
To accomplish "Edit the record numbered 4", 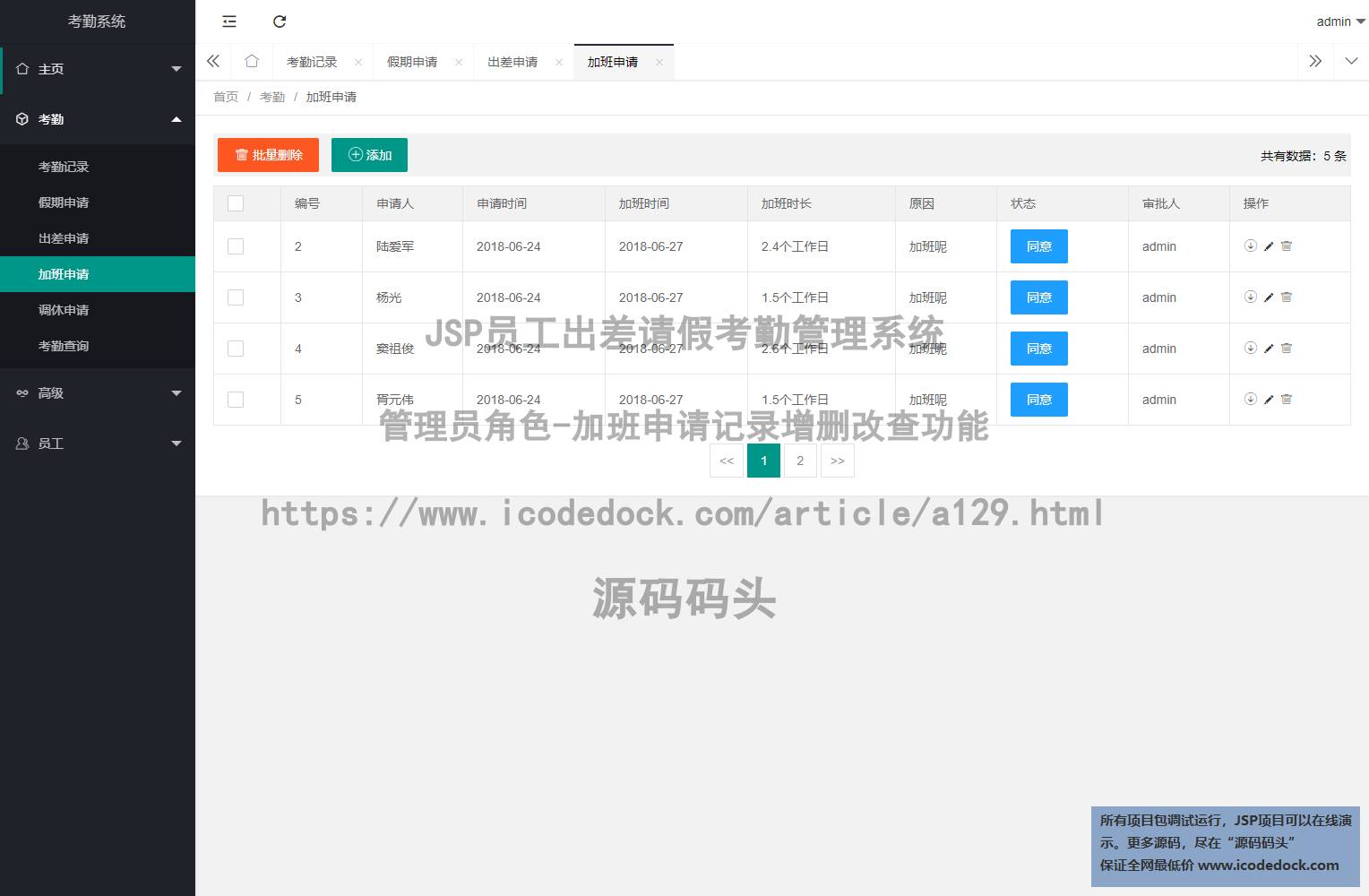I will (x=1269, y=349).
